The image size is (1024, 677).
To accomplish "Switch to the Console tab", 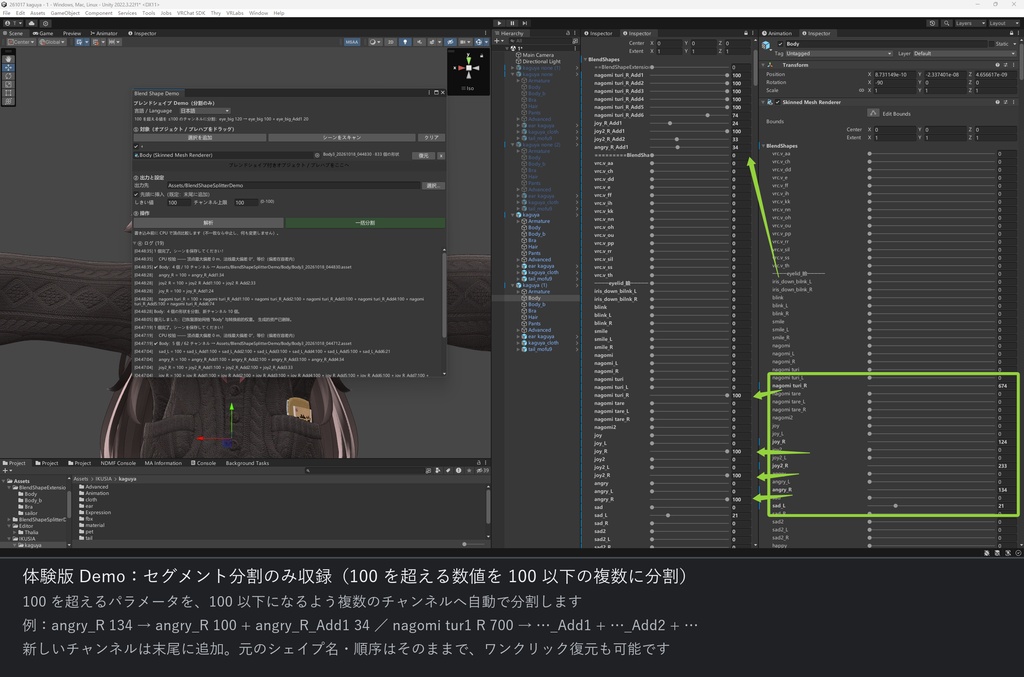I will [203, 463].
